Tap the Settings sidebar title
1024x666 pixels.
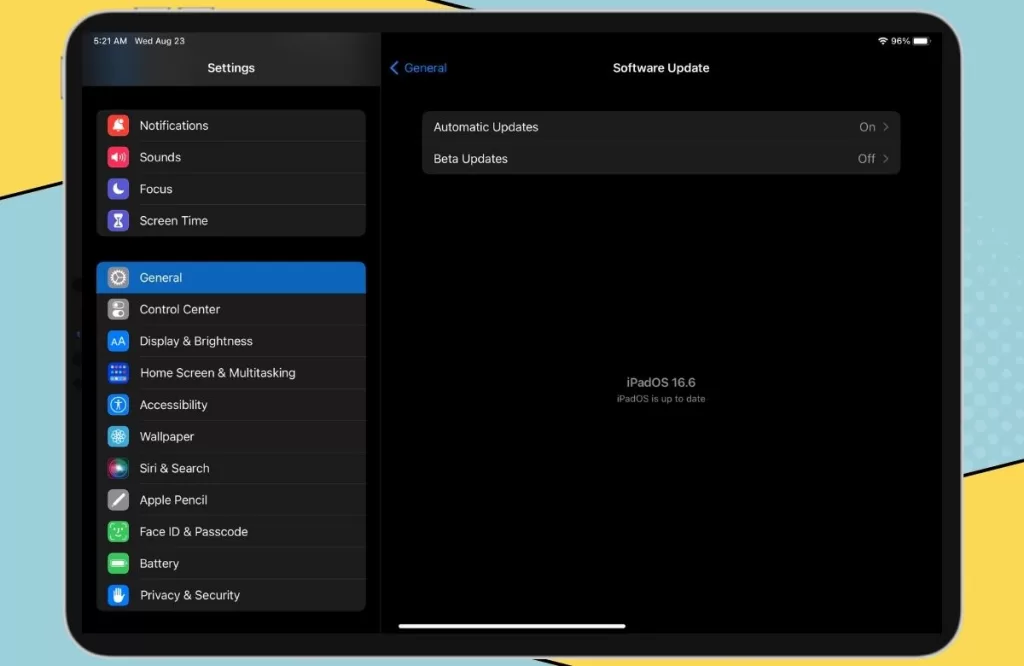[231, 68]
